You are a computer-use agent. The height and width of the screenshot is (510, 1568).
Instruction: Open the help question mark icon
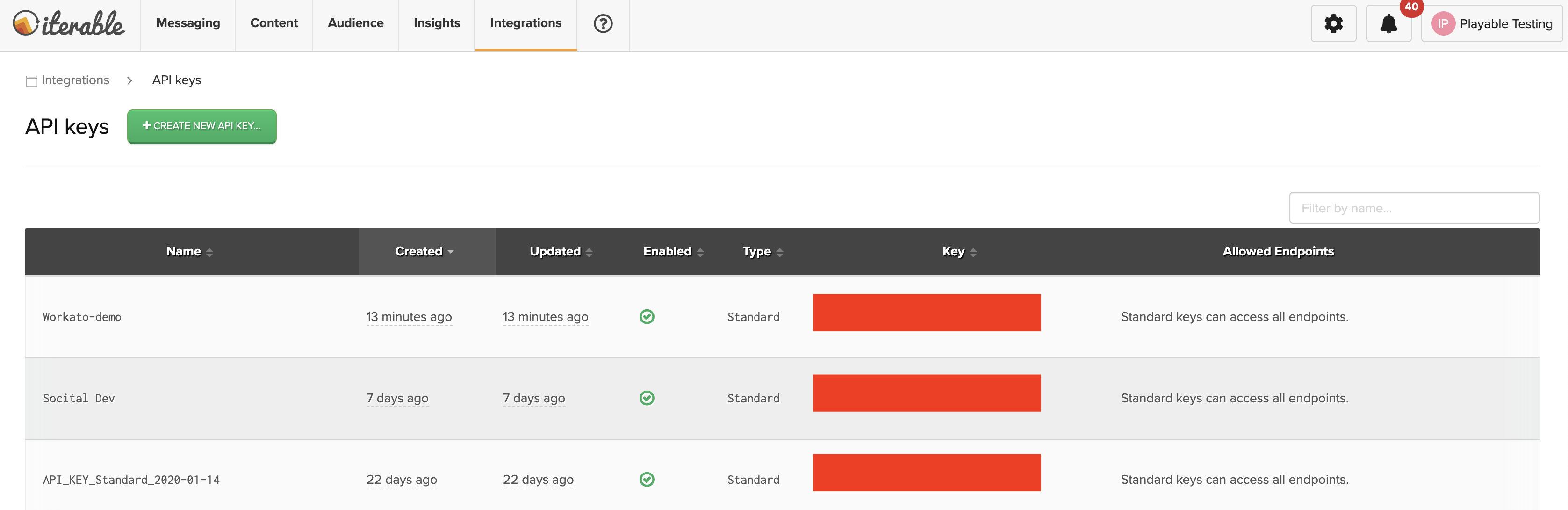click(602, 24)
